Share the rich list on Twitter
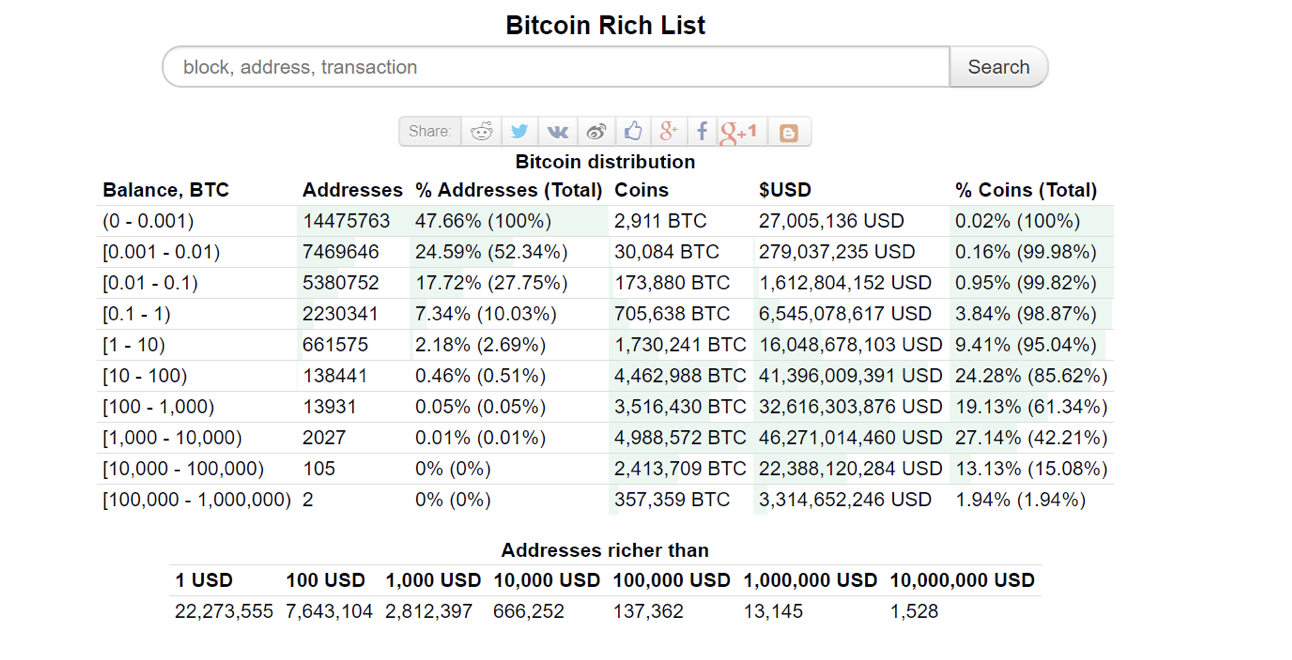Viewport: 1292px width, 660px height. click(519, 130)
